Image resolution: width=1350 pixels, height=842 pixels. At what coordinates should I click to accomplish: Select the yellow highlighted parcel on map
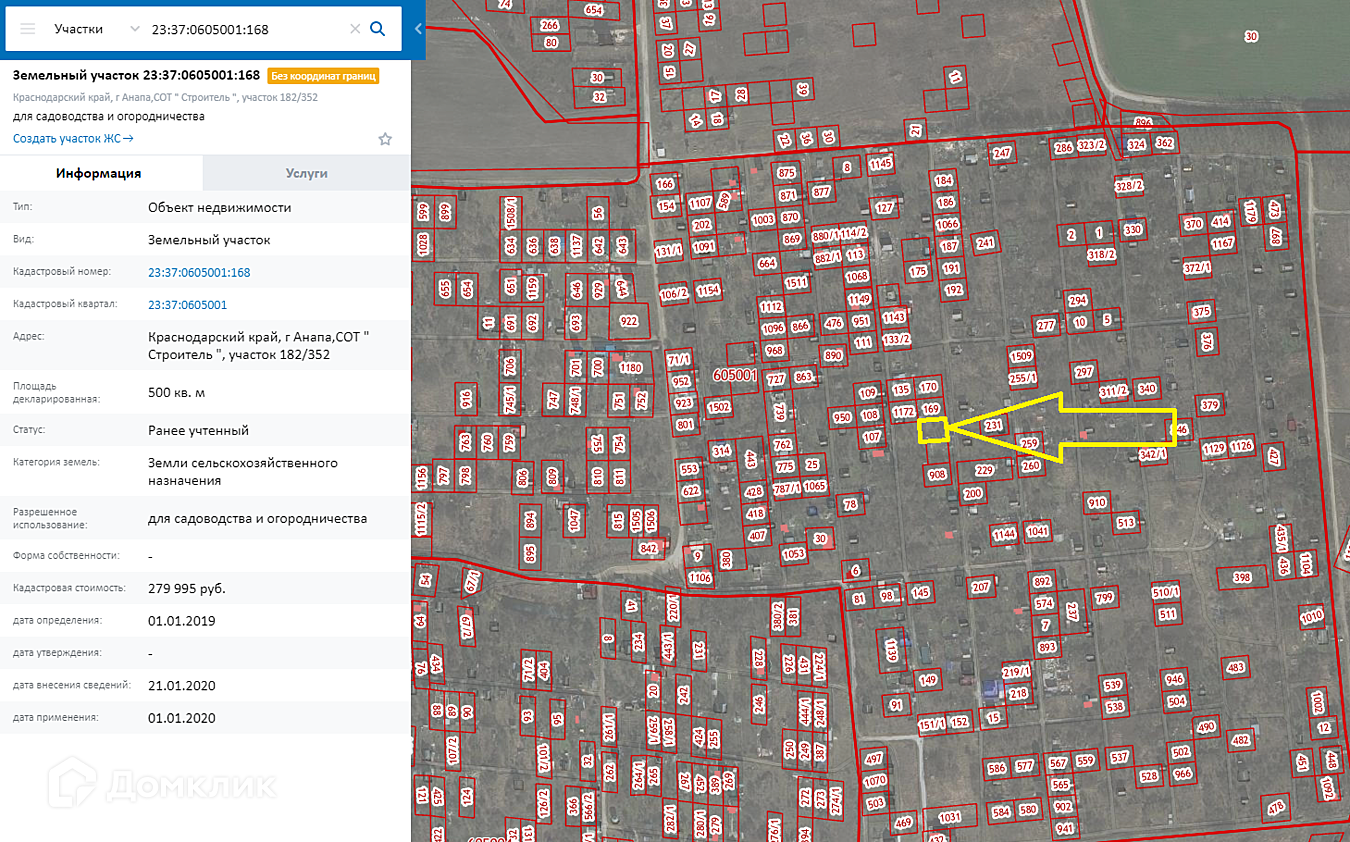(x=932, y=430)
